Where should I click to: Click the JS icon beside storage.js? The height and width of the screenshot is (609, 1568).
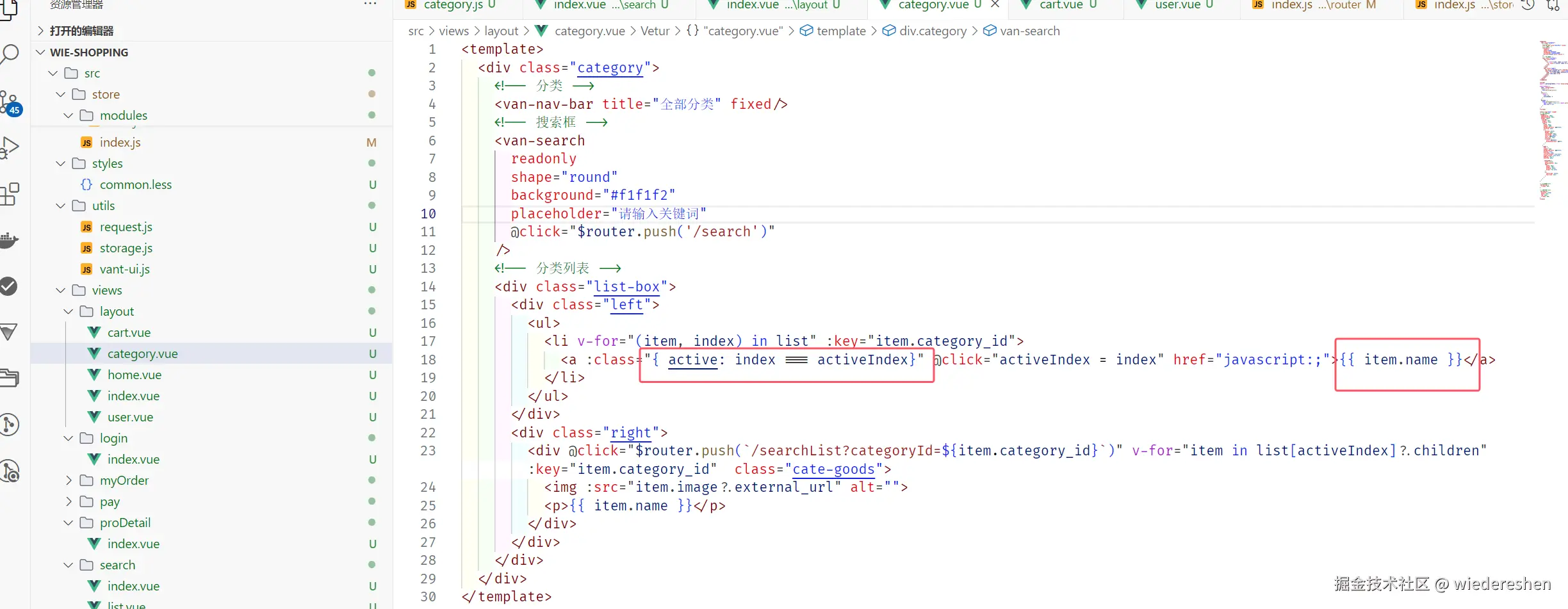point(86,248)
